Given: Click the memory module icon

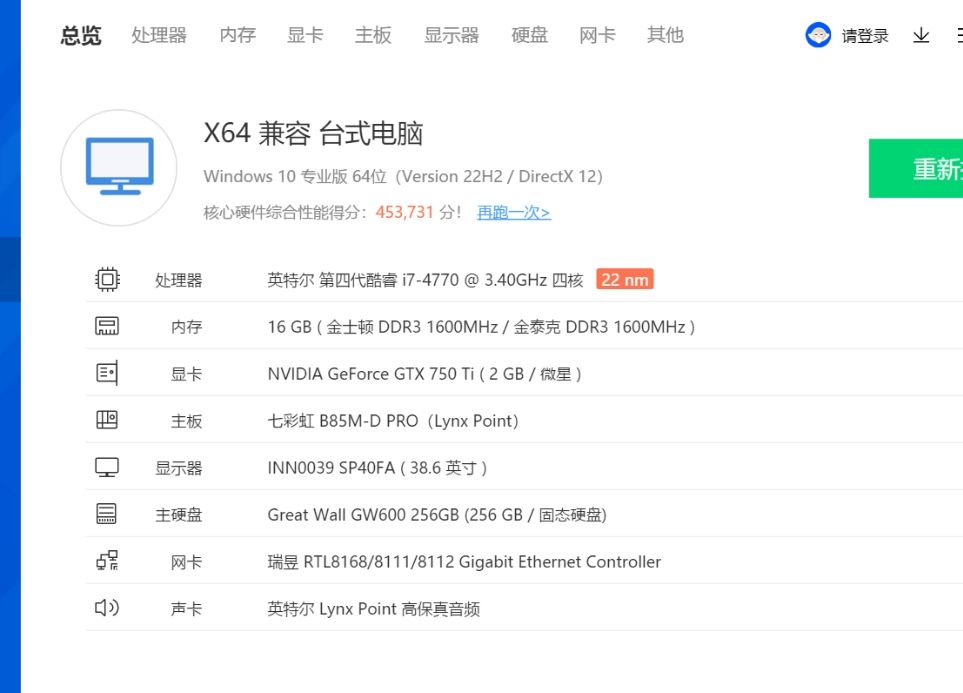Looking at the screenshot, I should point(107,326).
